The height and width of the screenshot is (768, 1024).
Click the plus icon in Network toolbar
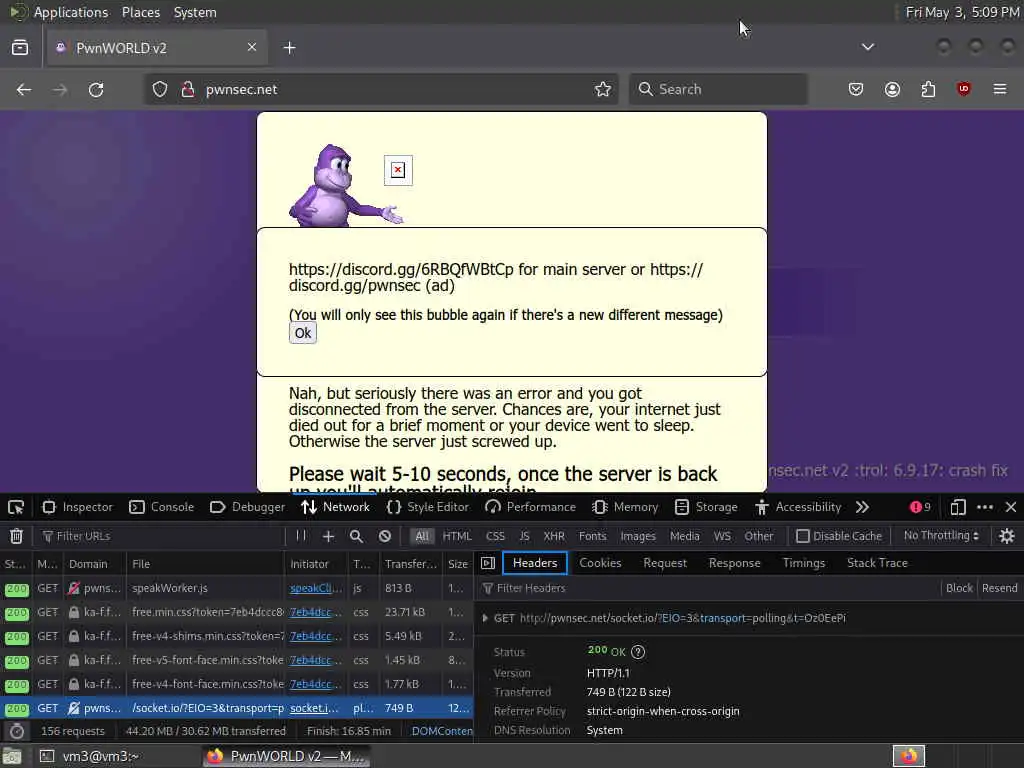tap(328, 536)
